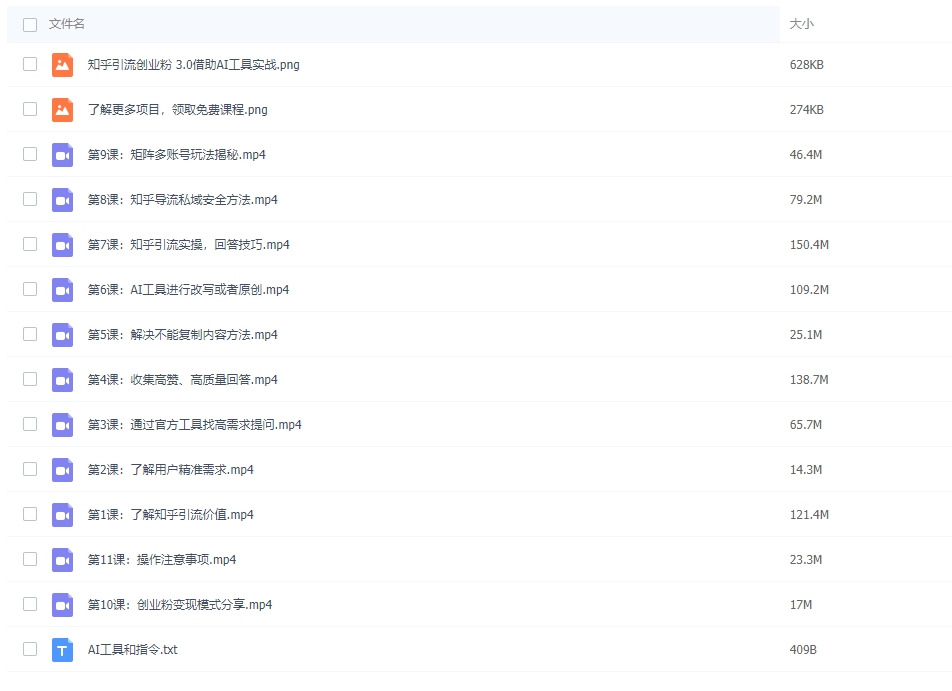Click the video icon of 第9课 matrix accounts lesson
Viewport: 952px width, 691px height.
(x=61, y=154)
